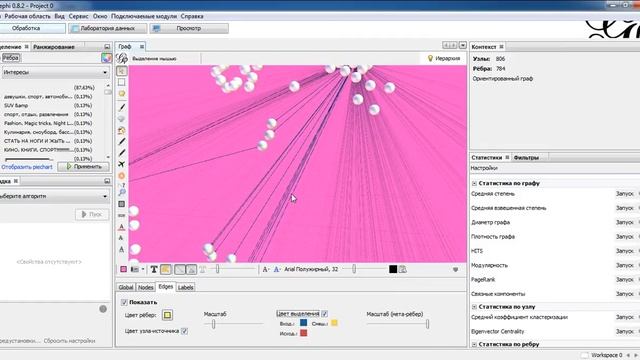Minimize the layout panel group
640x360 pixels.
tap(107, 181)
